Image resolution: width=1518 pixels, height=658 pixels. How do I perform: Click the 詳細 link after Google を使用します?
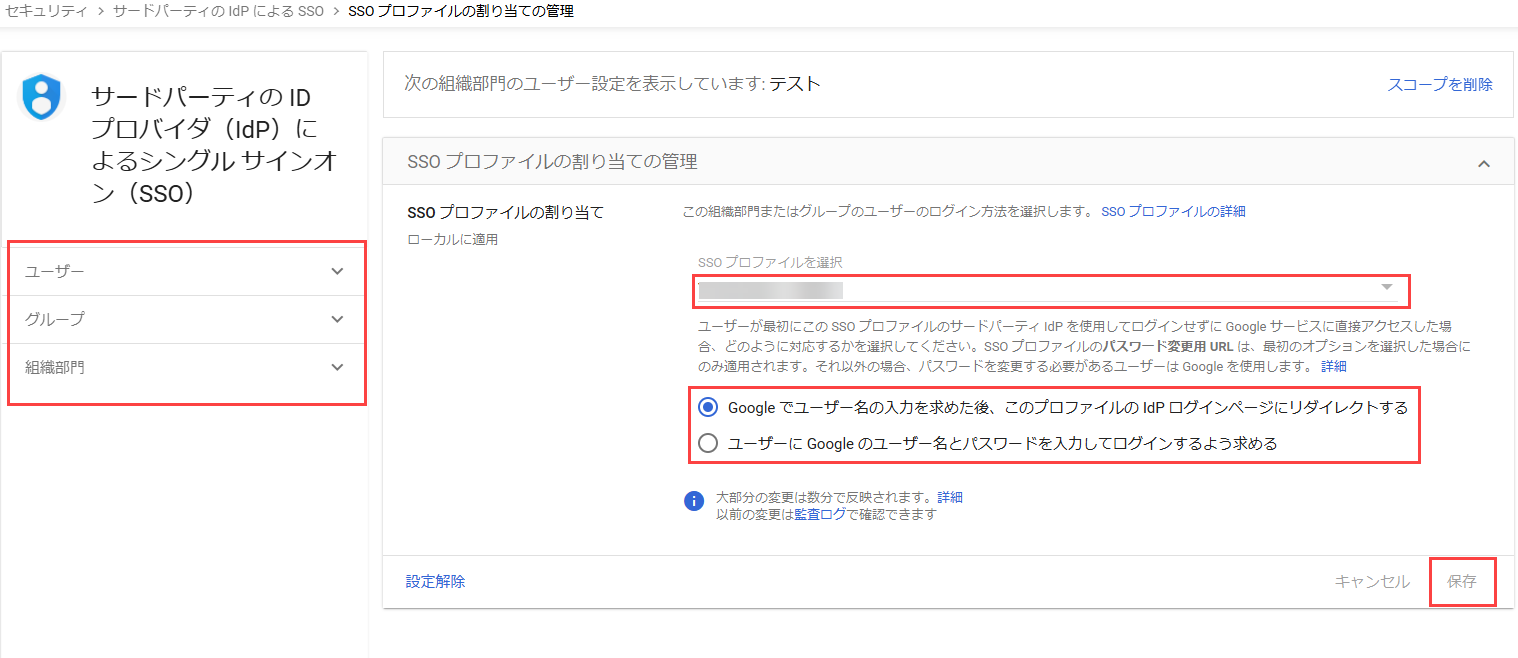tap(1334, 366)
